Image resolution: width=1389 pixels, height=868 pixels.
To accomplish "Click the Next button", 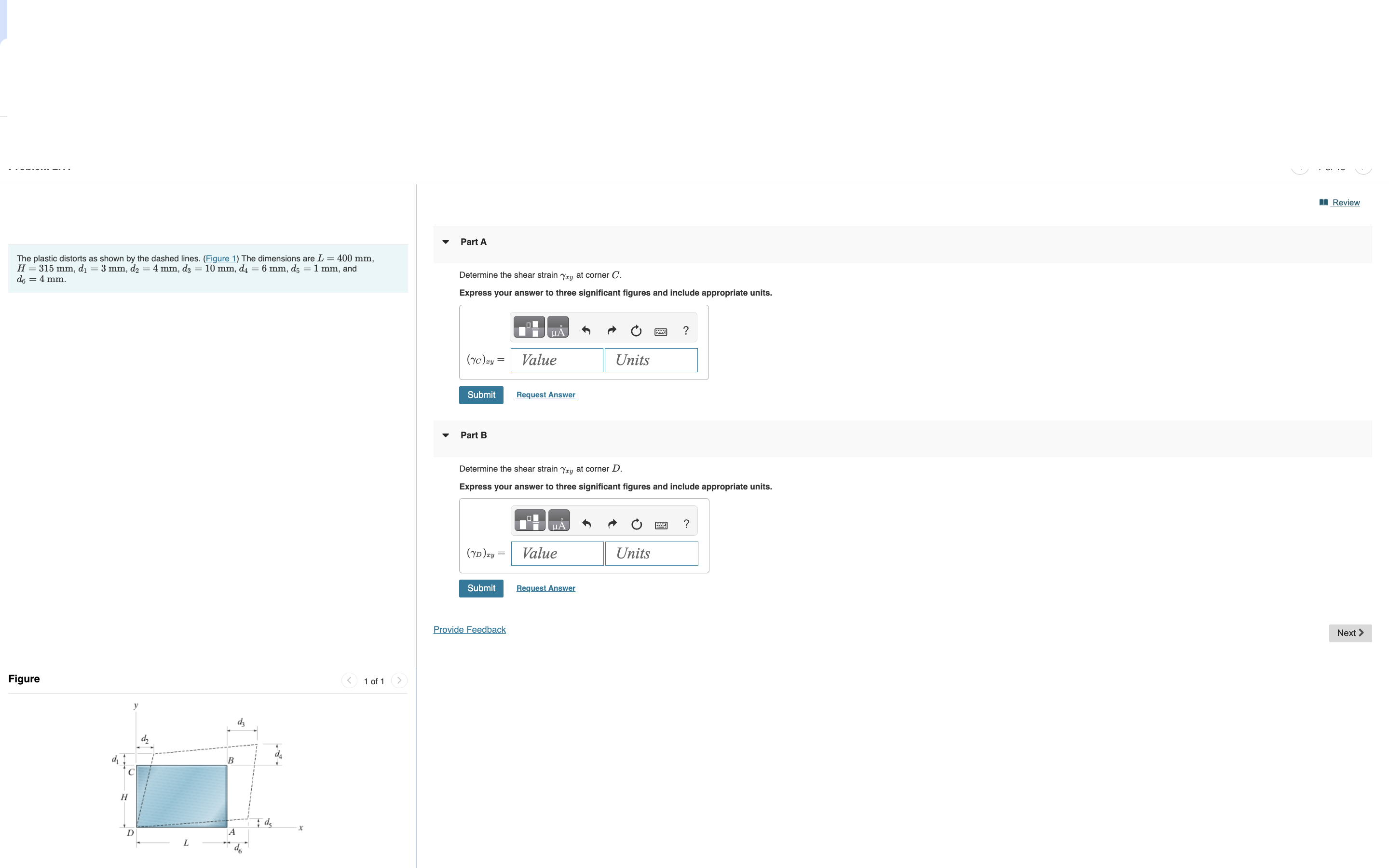I will click(1350, 633).
